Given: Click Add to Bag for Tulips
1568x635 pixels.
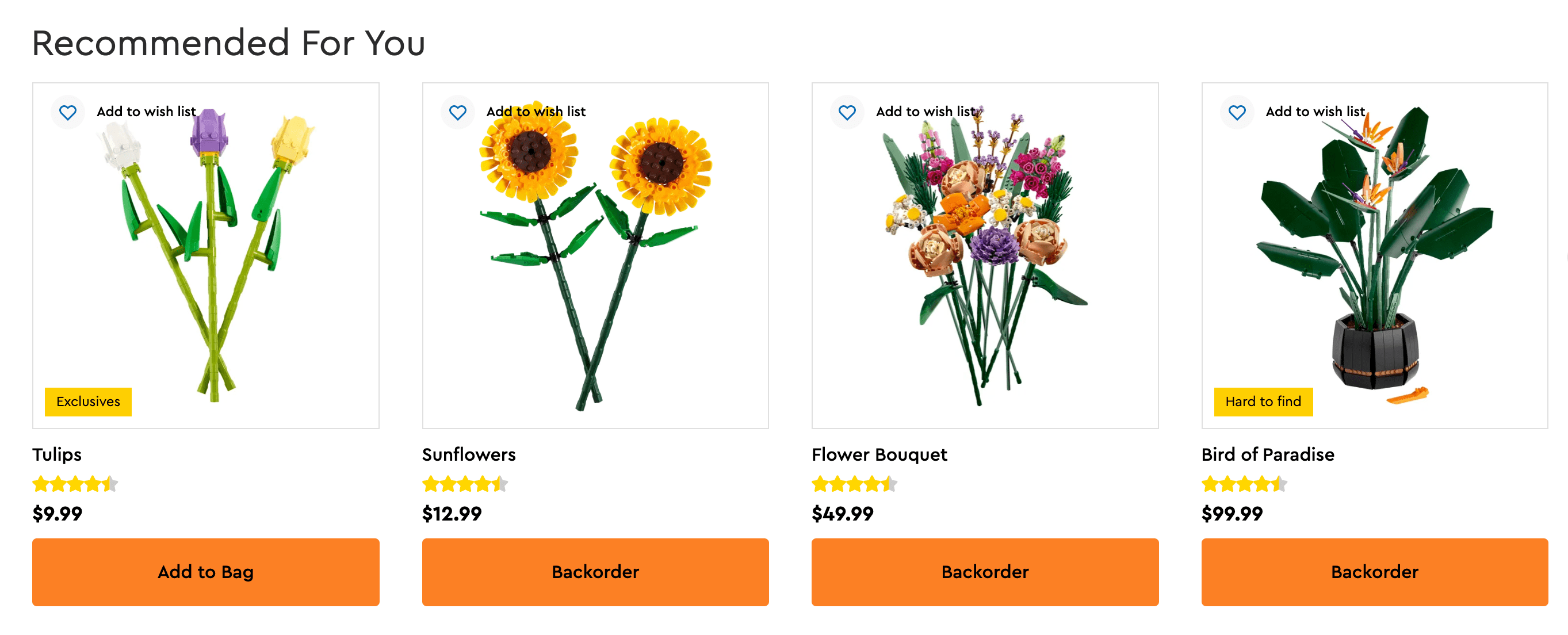Looking at the screenshot, I should [206, 572].
